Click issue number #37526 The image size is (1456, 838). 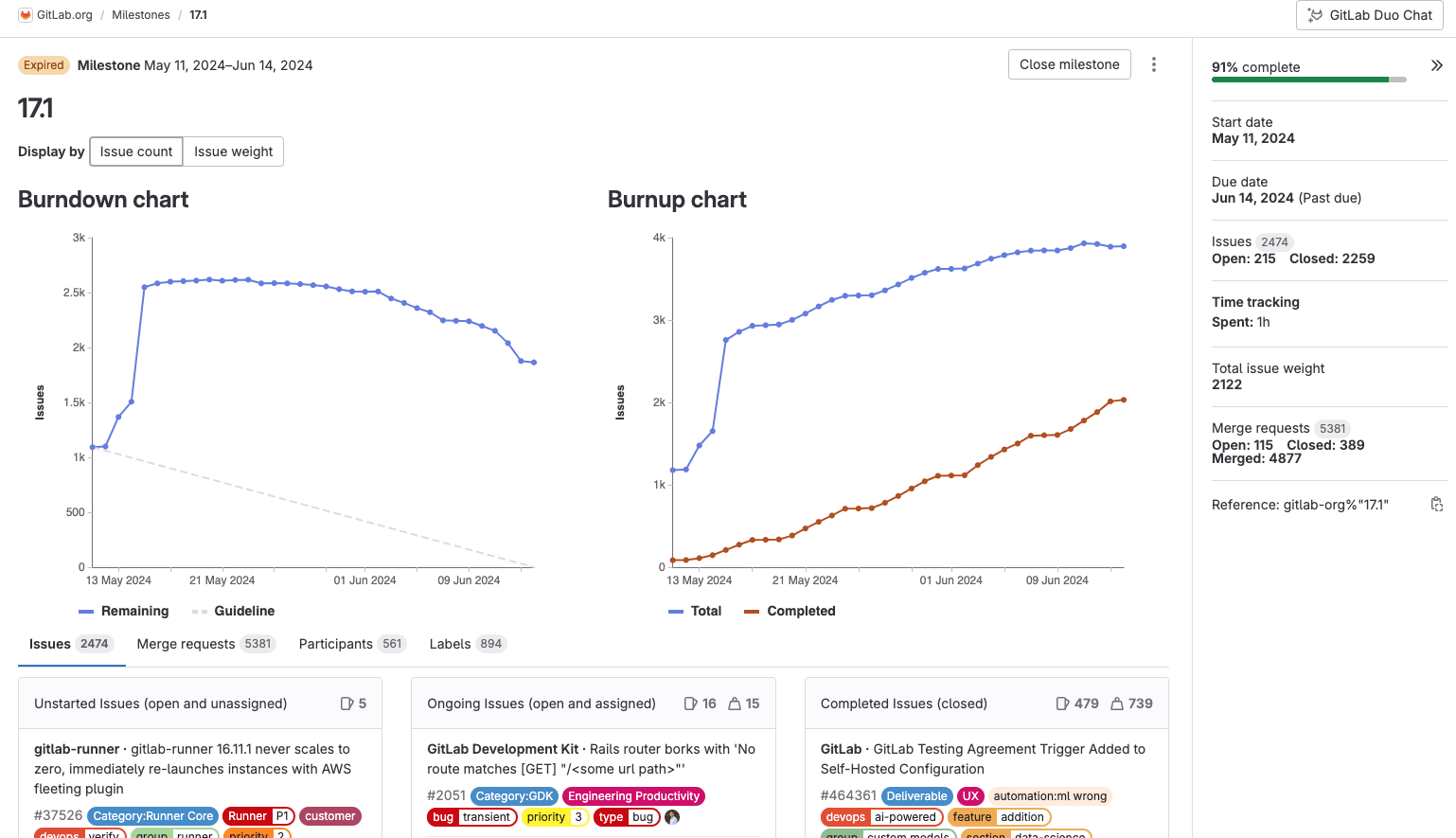(x=59, y=815)
